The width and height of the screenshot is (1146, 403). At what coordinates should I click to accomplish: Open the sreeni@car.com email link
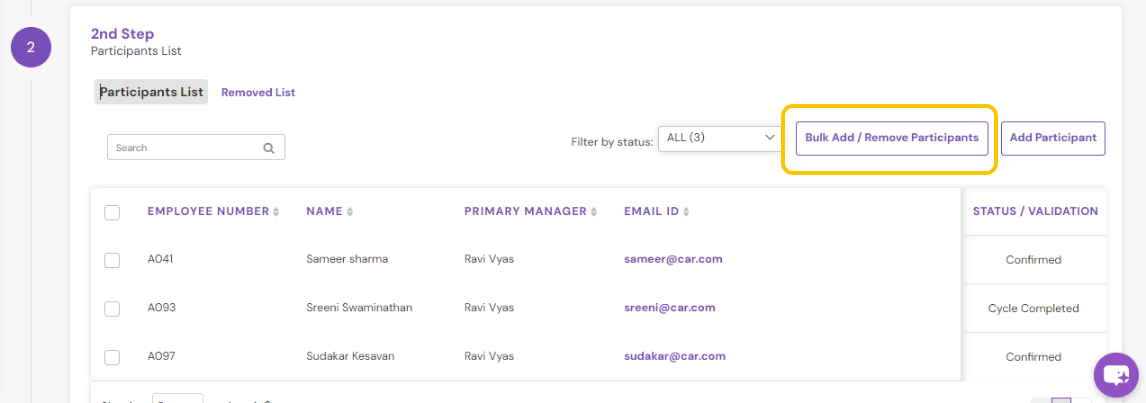pos(669,307)
